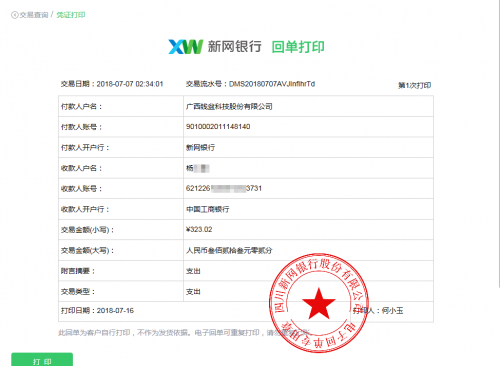
Task: Click the page vertical scrollbar
Action: point(498,143)
